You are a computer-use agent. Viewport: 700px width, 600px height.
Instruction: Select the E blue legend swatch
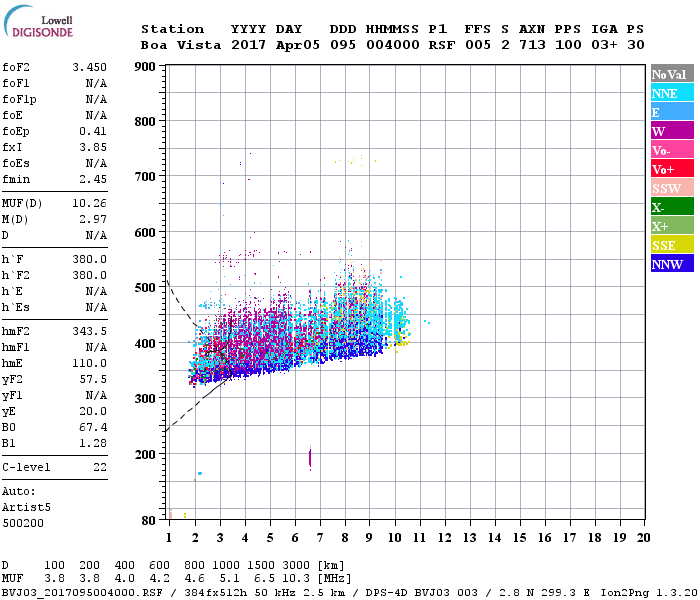click(672, 112)
